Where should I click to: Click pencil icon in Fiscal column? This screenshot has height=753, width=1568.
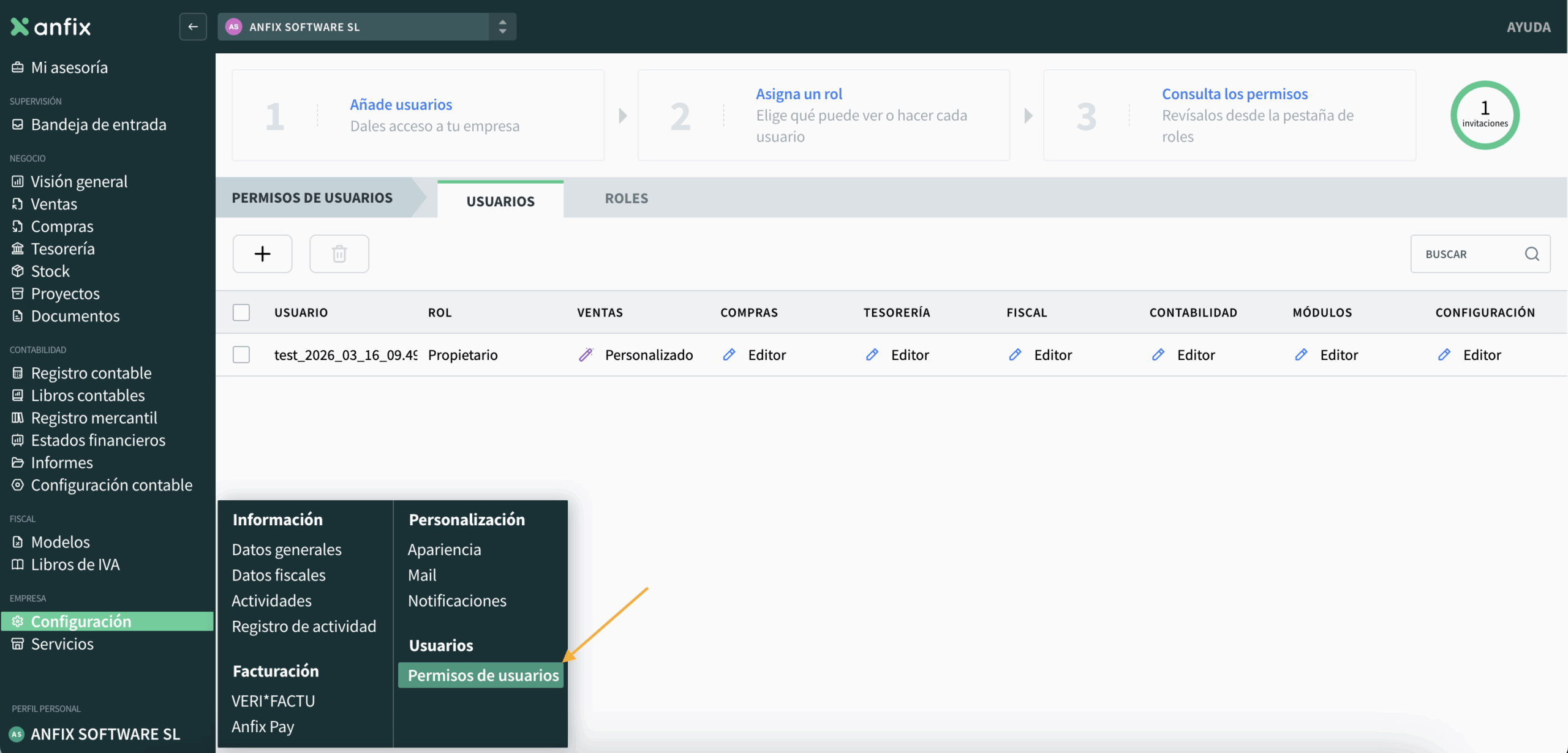(1015, 354)
